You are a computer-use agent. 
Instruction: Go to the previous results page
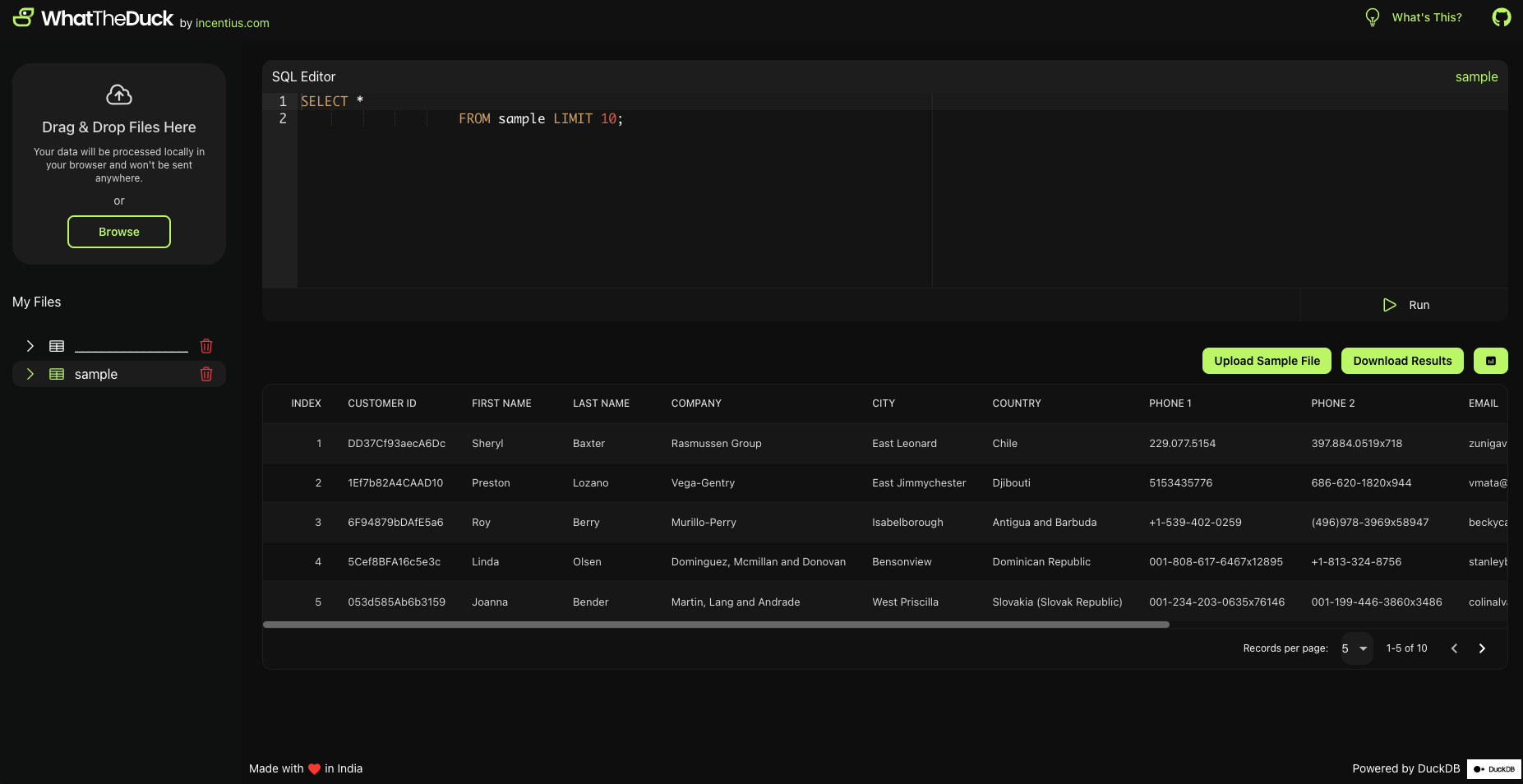(1454, 648)
